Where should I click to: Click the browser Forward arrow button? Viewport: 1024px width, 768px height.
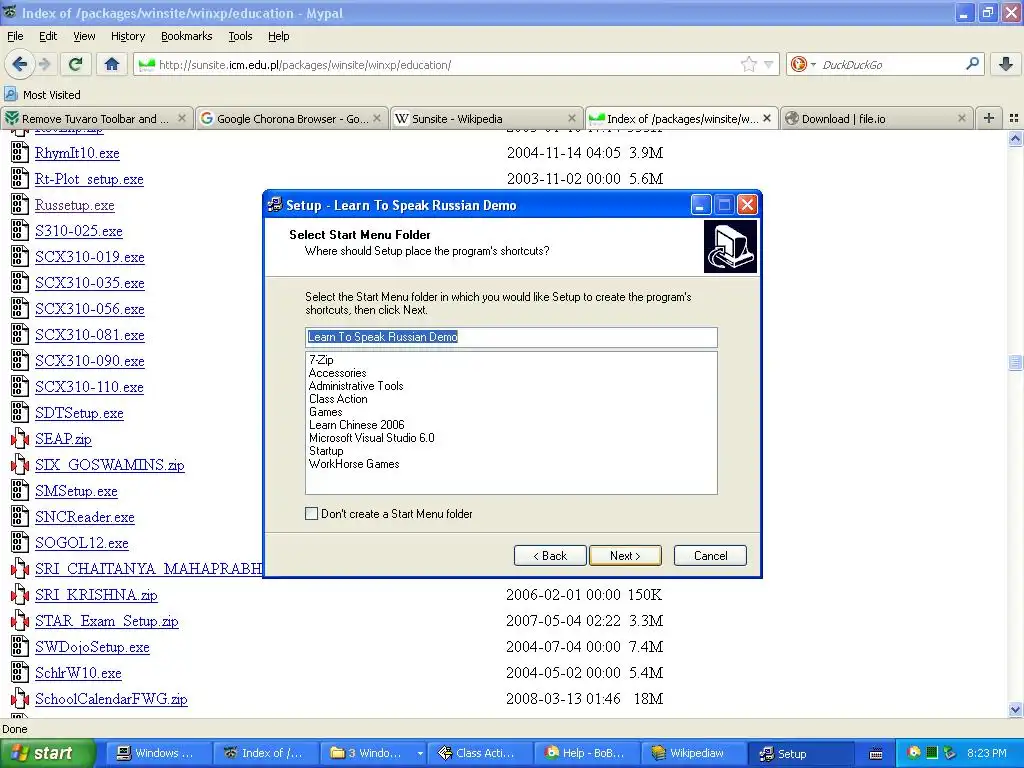click(44, 64)
